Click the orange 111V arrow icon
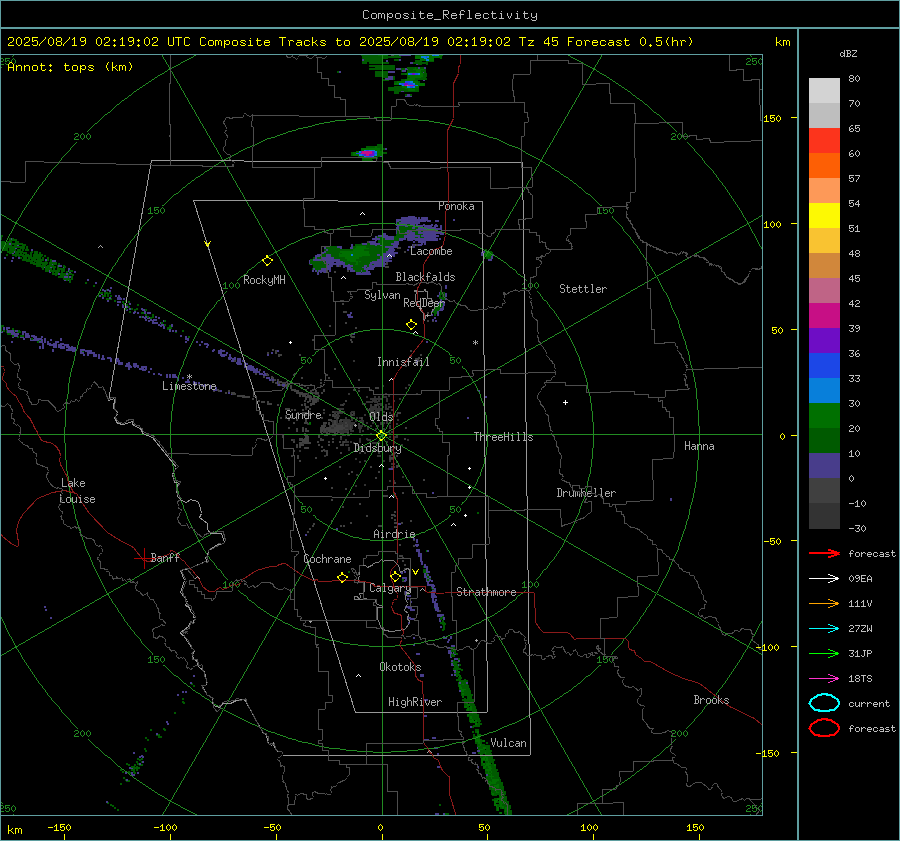Viewport: 900px width, 841px height. click(824, 603)
